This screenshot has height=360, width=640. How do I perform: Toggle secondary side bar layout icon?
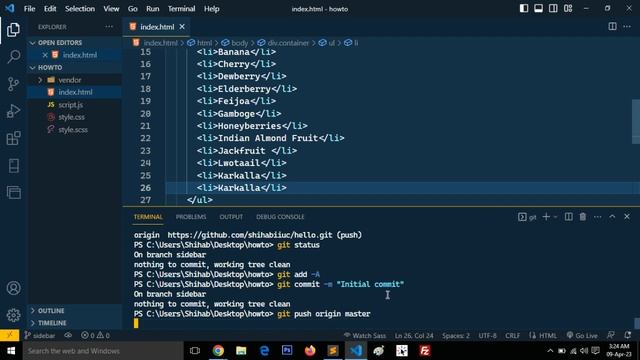click(x=553, y=9)
